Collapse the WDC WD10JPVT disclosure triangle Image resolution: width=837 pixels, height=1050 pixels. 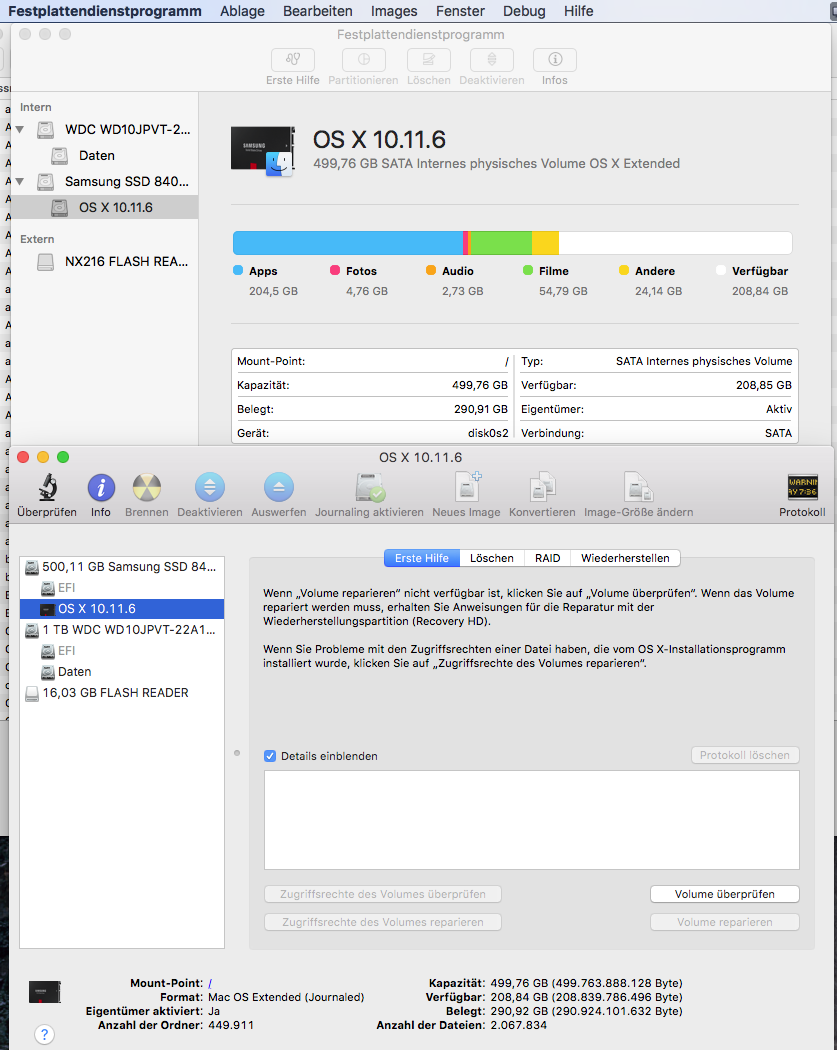(20, 129)
